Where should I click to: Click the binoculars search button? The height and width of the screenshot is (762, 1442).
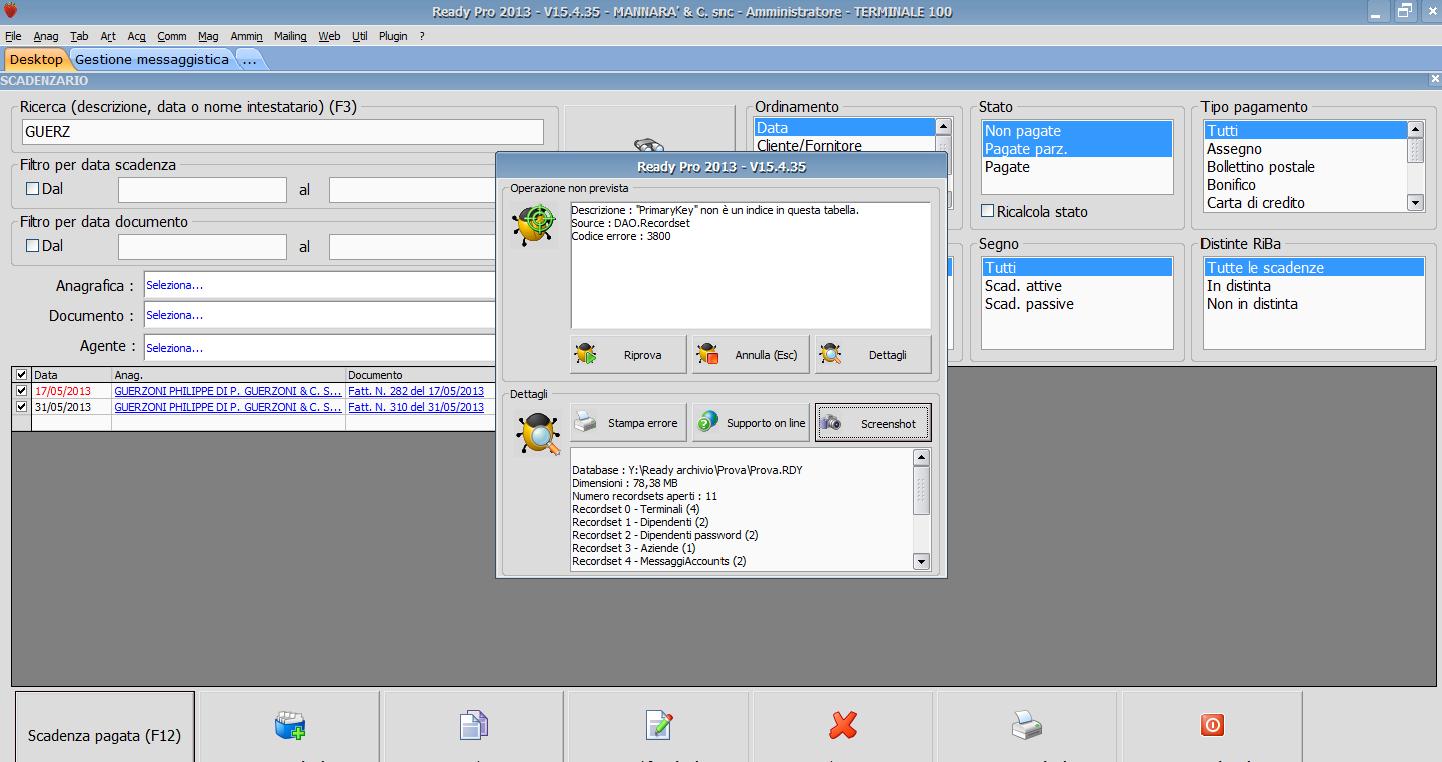(x=650, y=145)
